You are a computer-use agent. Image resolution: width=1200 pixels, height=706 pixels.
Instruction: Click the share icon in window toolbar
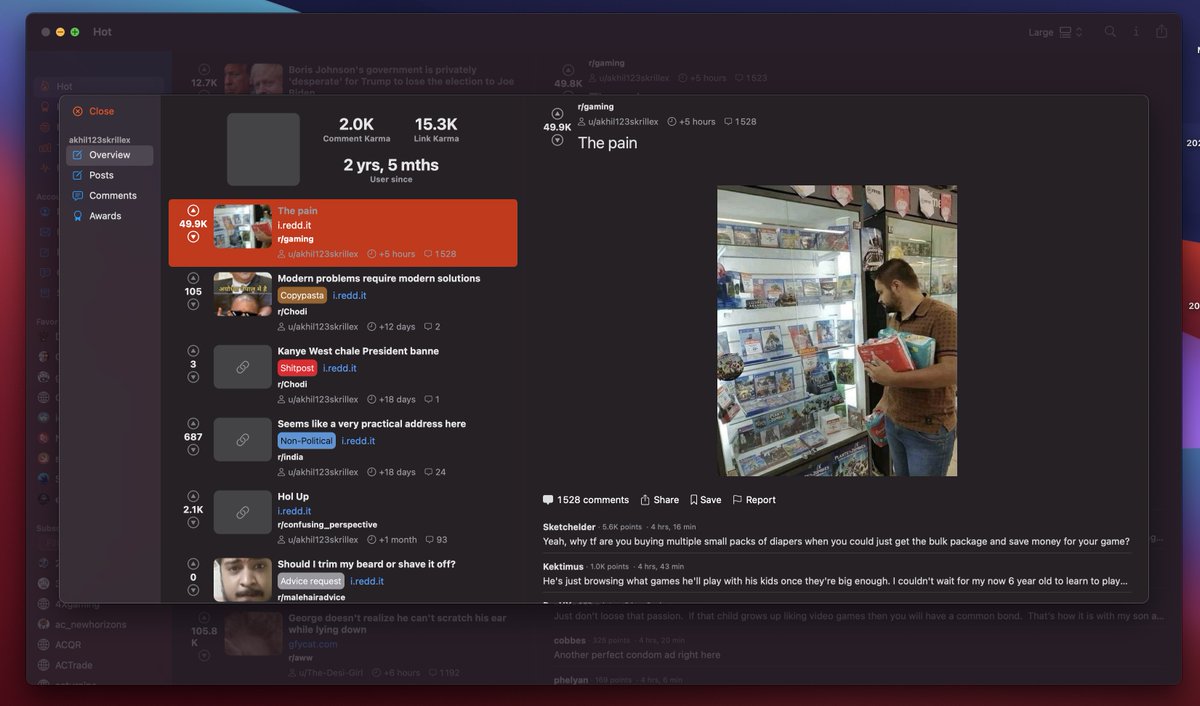pyautogui.click(x=1161, y=32)
